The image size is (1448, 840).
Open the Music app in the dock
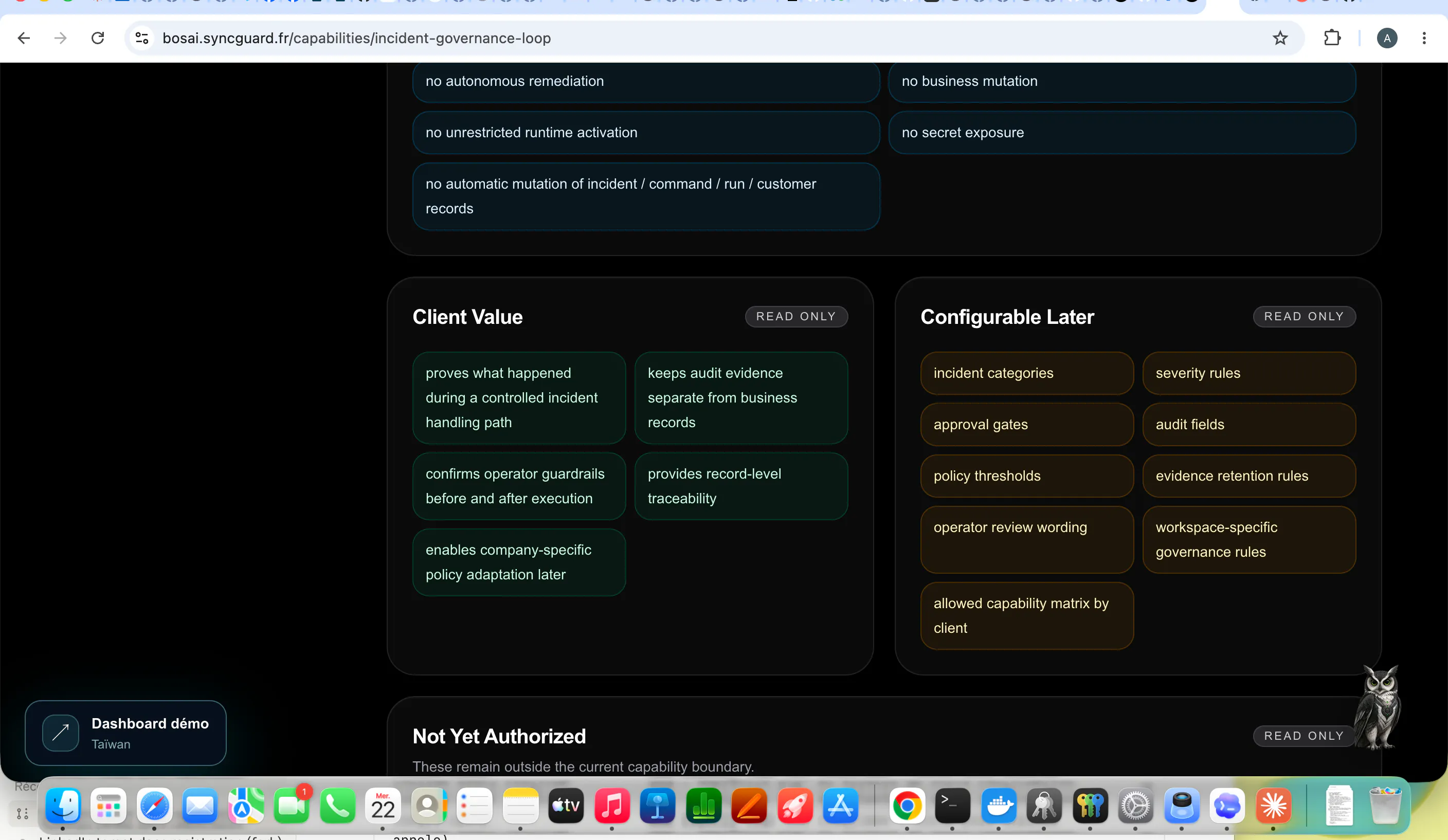tap(612, 805)
